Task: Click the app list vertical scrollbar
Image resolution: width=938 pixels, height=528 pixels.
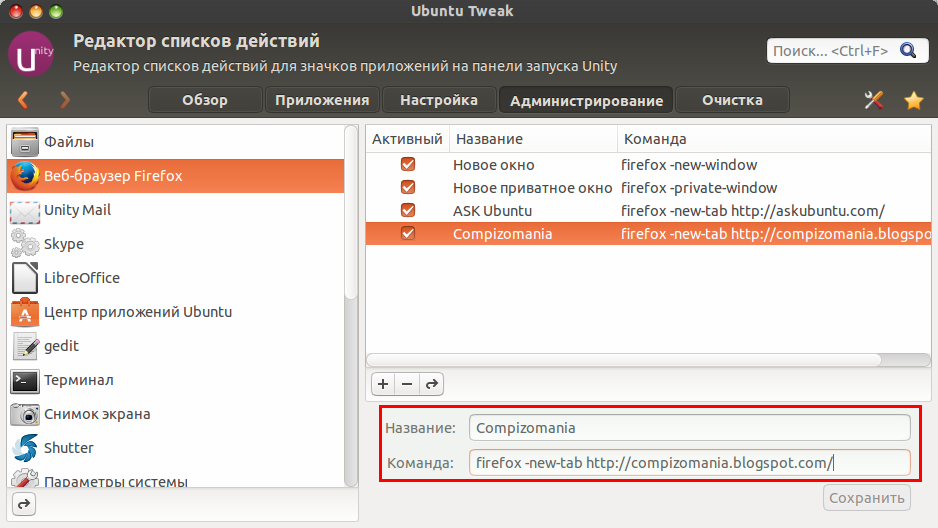Action: point(351,212)
